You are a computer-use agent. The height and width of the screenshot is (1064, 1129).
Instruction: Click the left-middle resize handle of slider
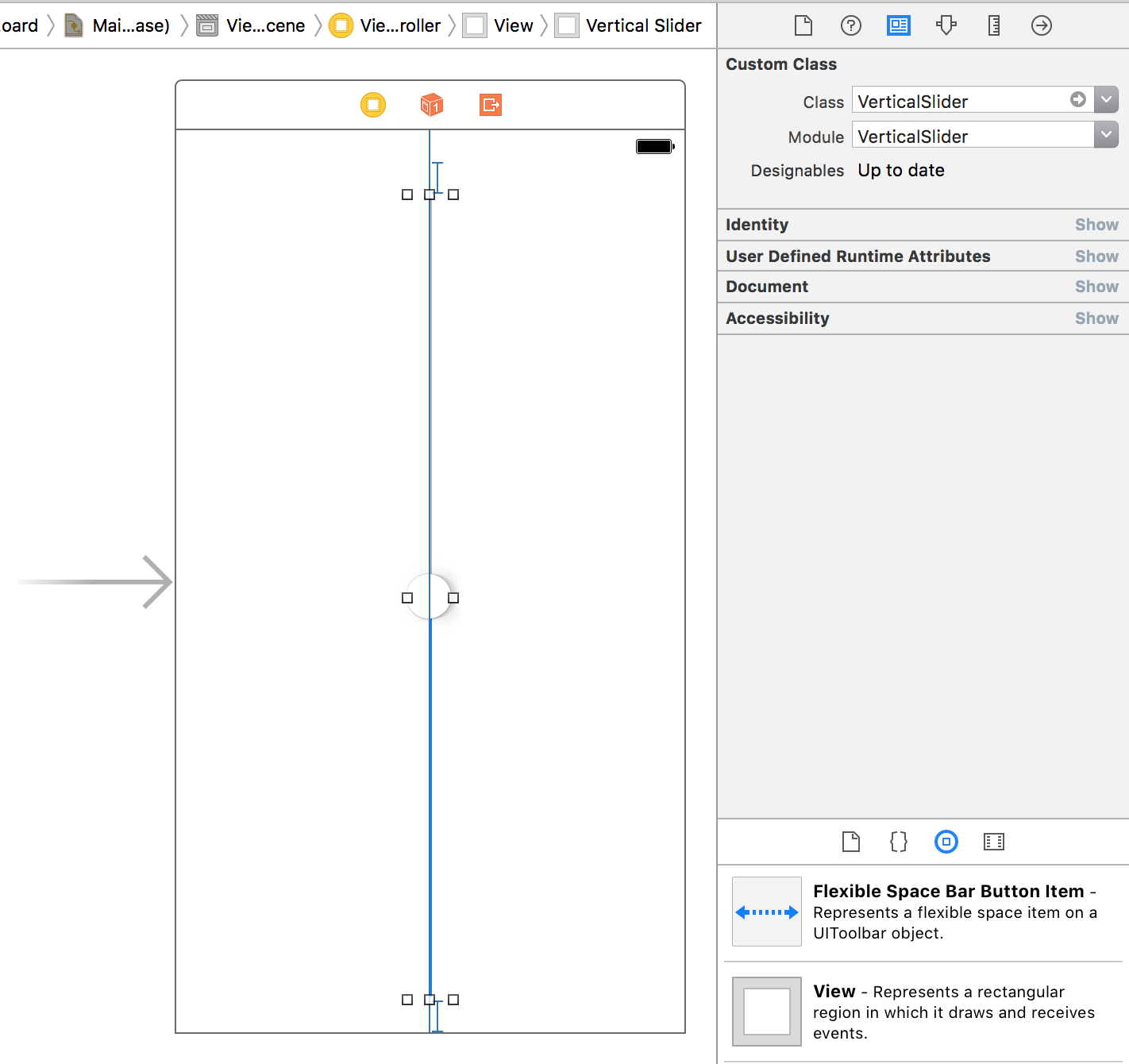click(407, 598)
